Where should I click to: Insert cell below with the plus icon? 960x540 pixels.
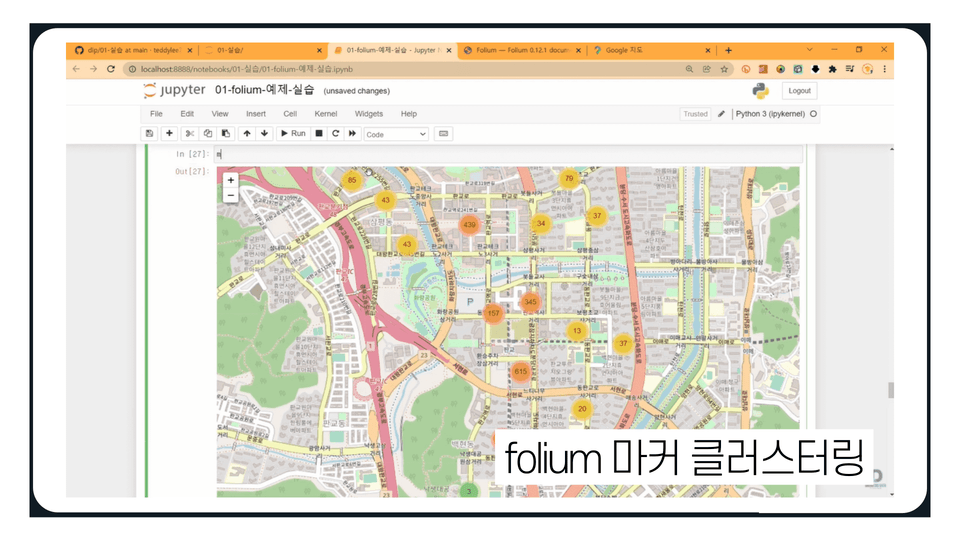[x=170, y=133]
